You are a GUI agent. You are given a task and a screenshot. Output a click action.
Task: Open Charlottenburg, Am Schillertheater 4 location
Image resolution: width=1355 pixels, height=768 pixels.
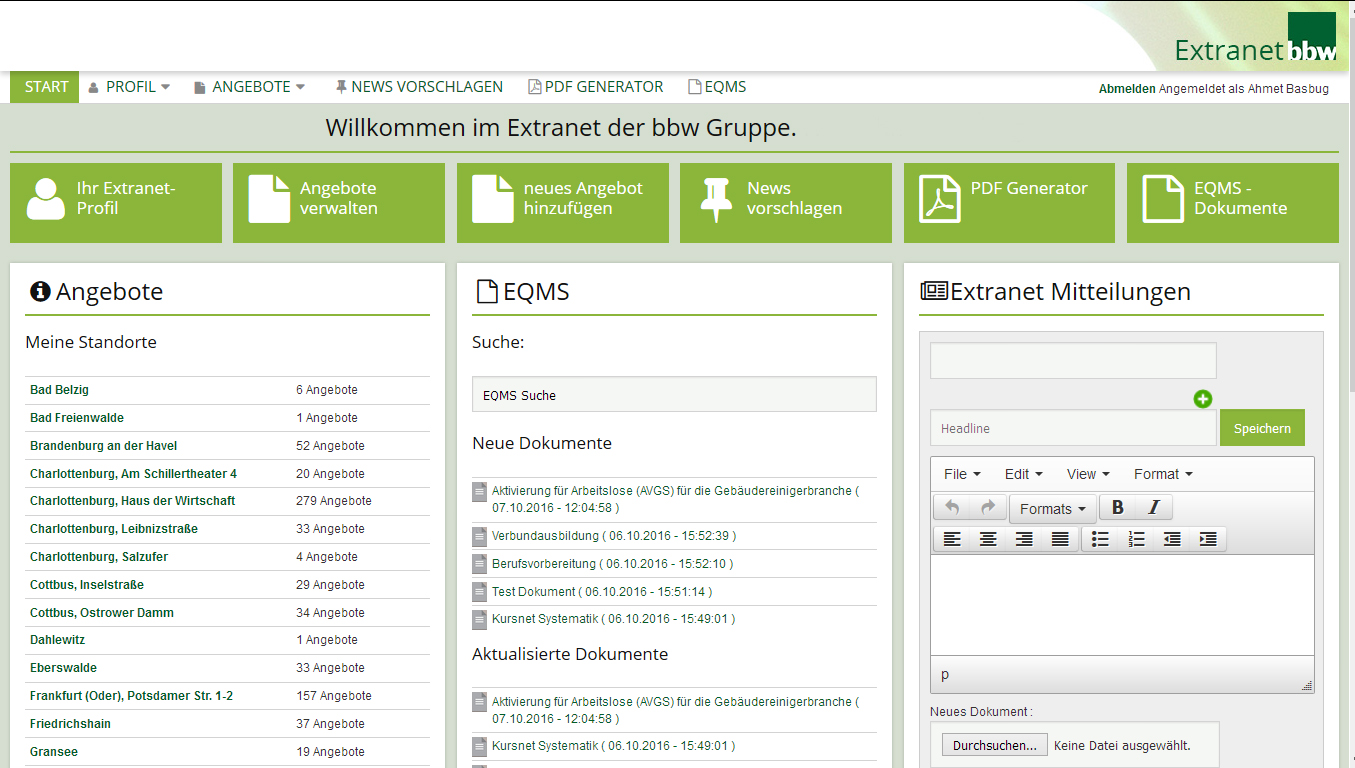133,474
